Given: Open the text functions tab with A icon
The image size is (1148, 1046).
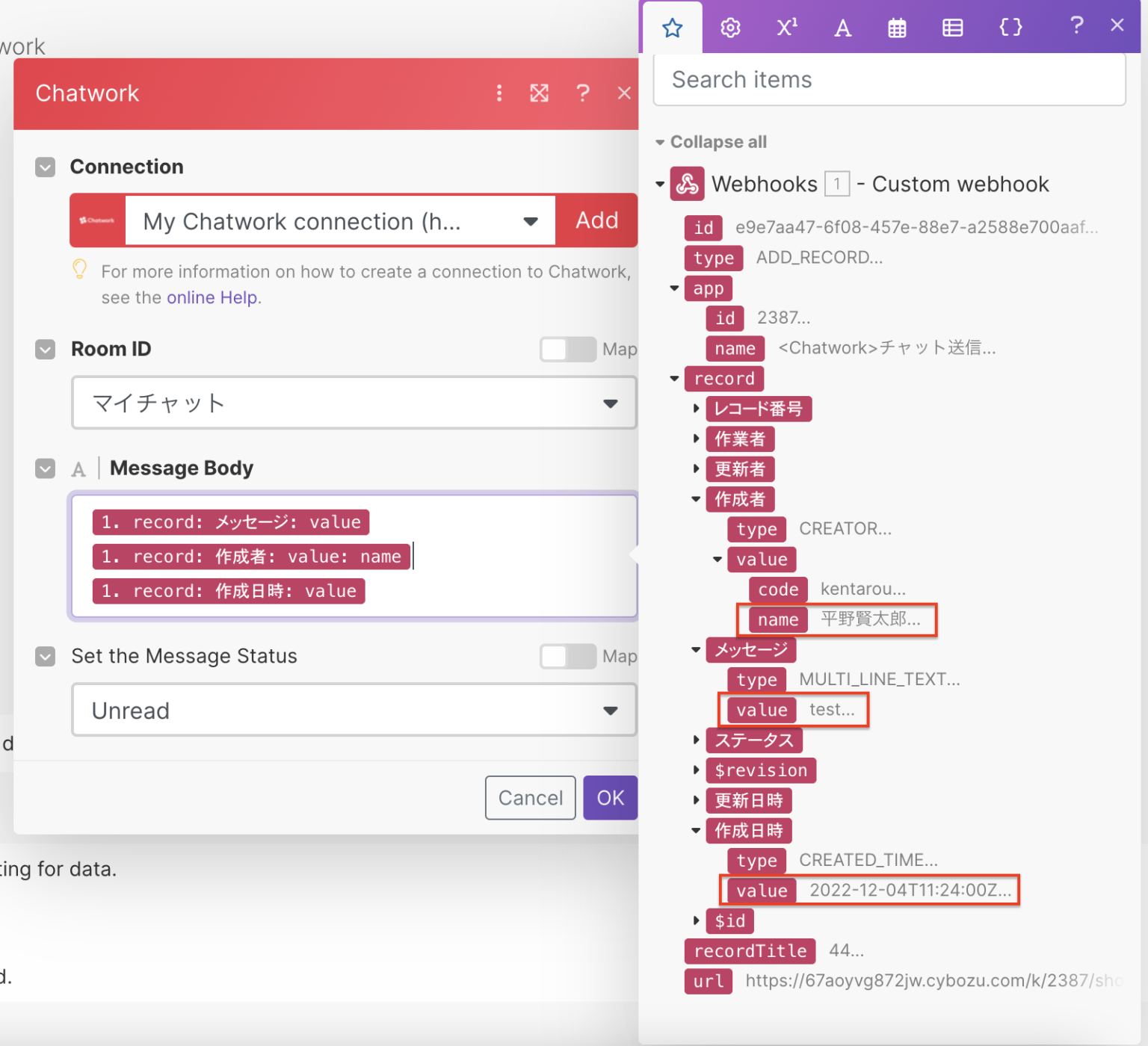Looking at the screenshot, I should point(842,28).
